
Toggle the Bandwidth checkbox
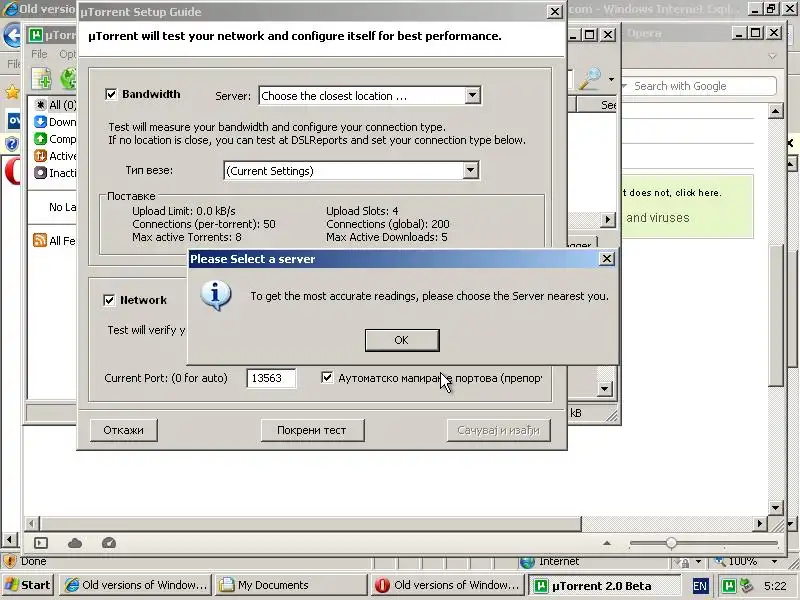click(x=111, y=94)
